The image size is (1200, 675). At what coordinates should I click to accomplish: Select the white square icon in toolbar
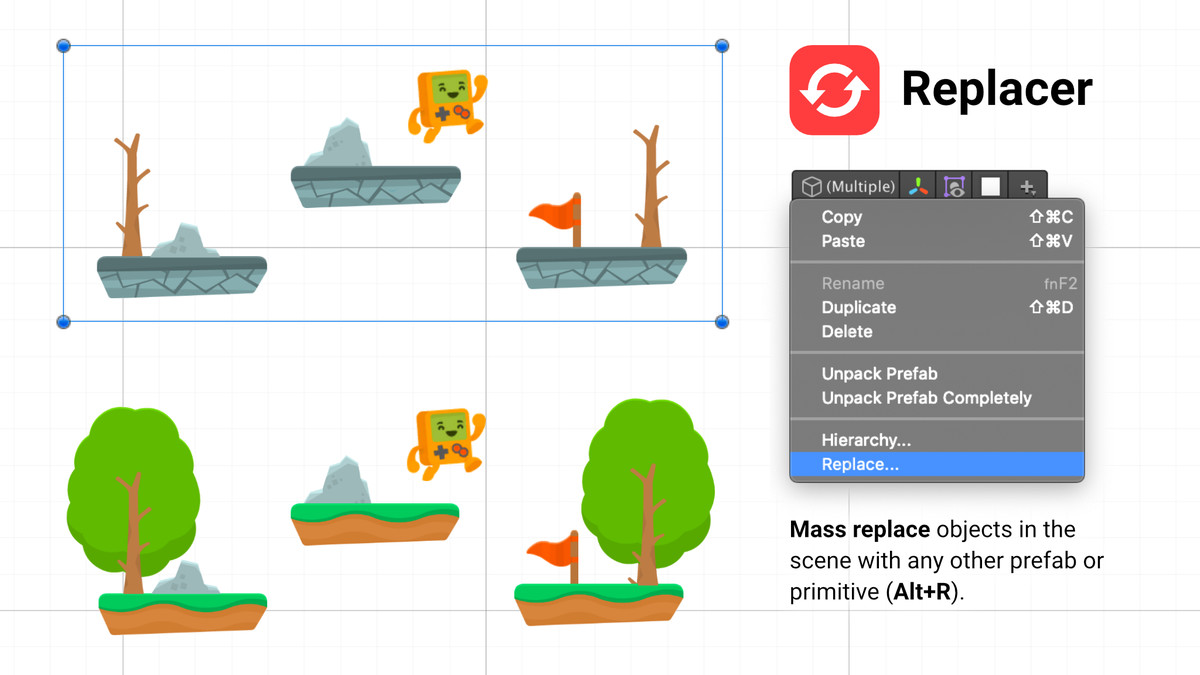coord(990,186)
